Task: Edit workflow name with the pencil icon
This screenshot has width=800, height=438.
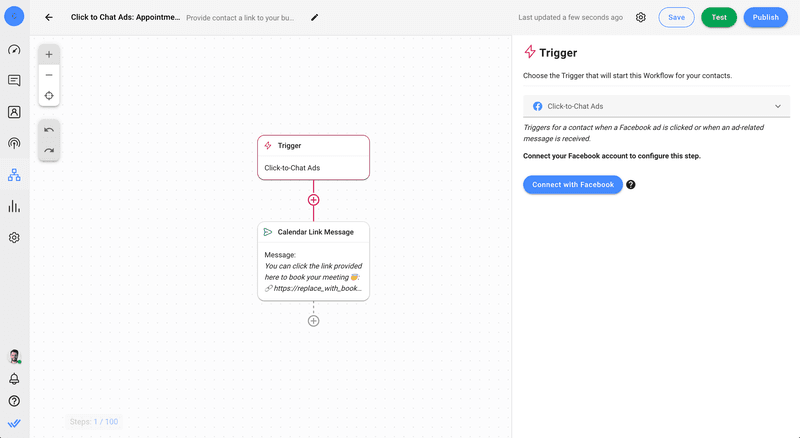Action: point(315,17)
